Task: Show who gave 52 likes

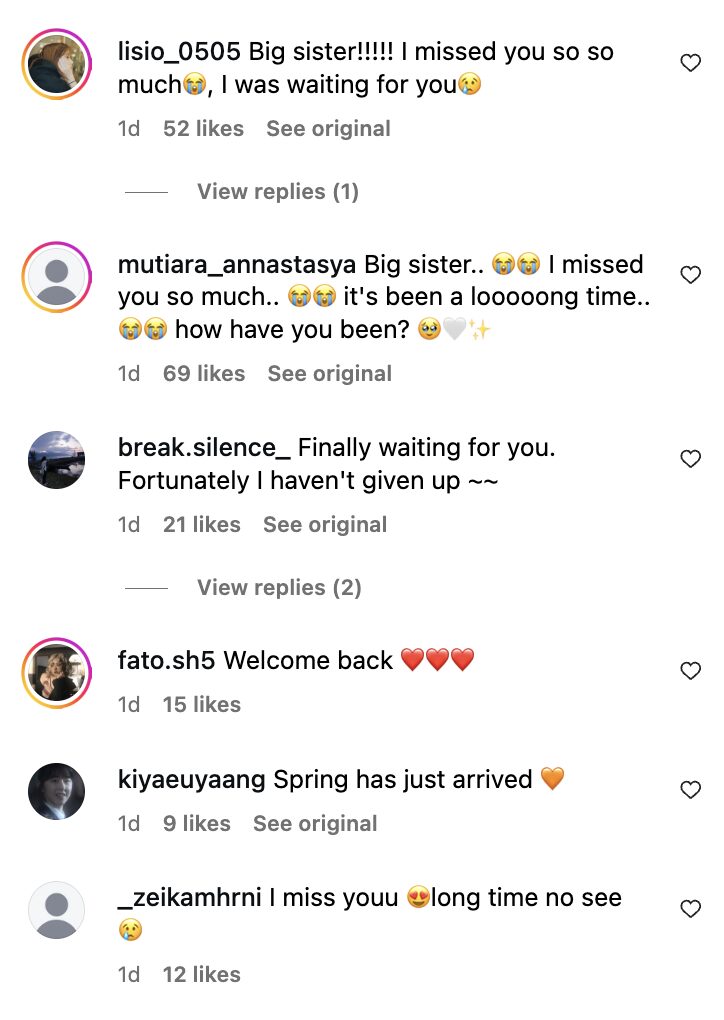Action: (x=203, y=129)
